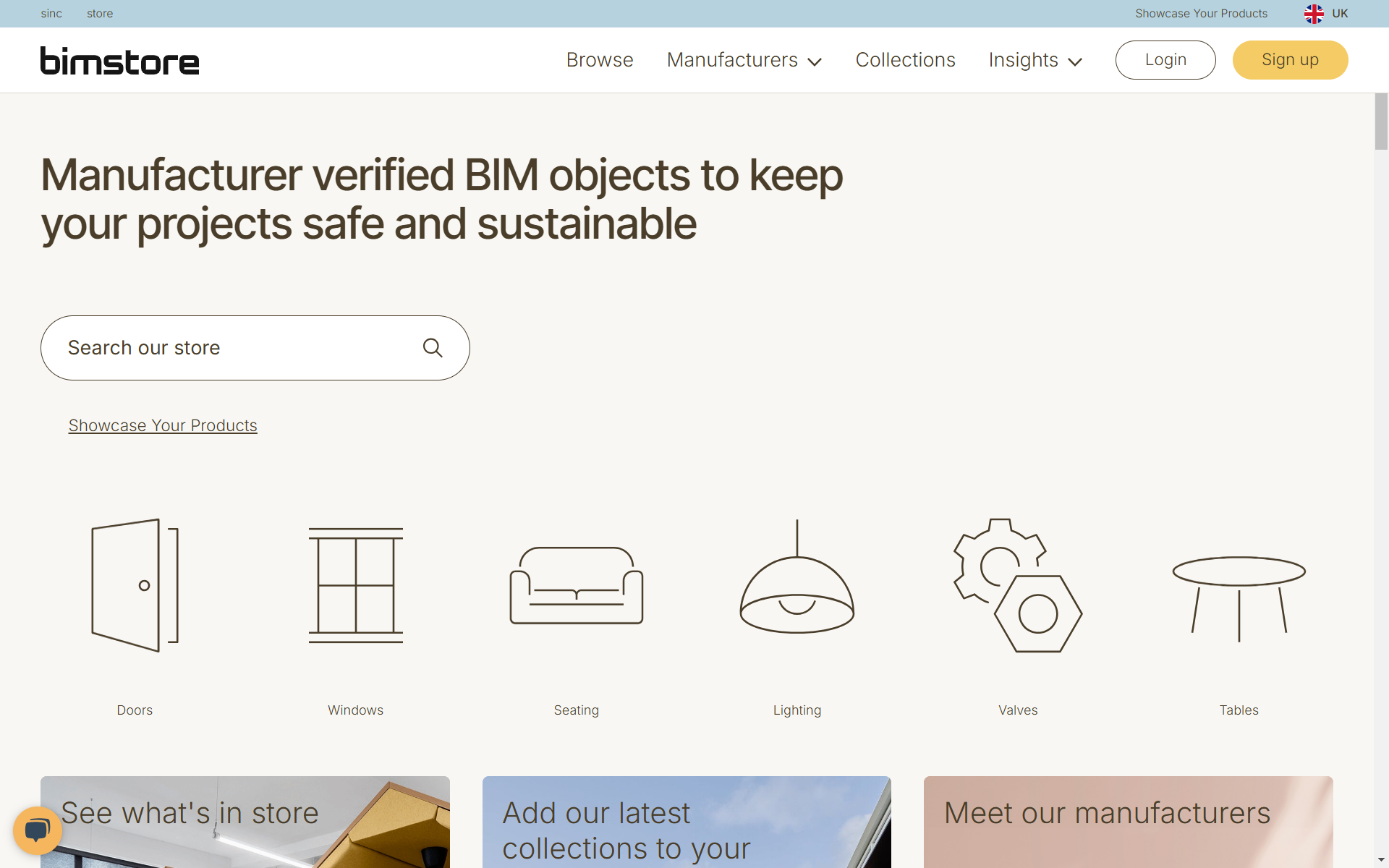The image size is (1389, 868).
Task: Open the Valves gear icon
Action: click(1017, 585)
